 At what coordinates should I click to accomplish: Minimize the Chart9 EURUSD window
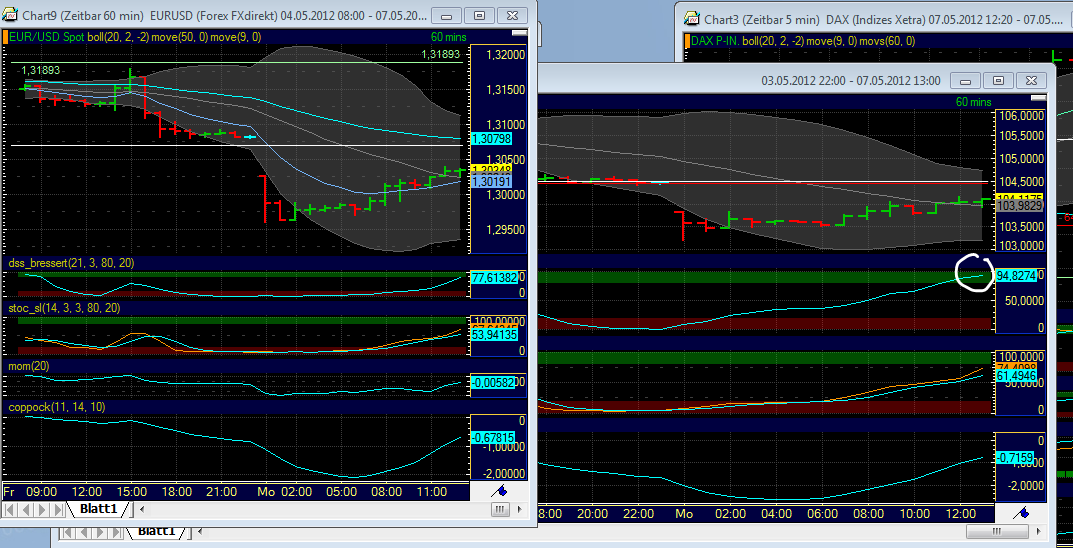[448, 16]
